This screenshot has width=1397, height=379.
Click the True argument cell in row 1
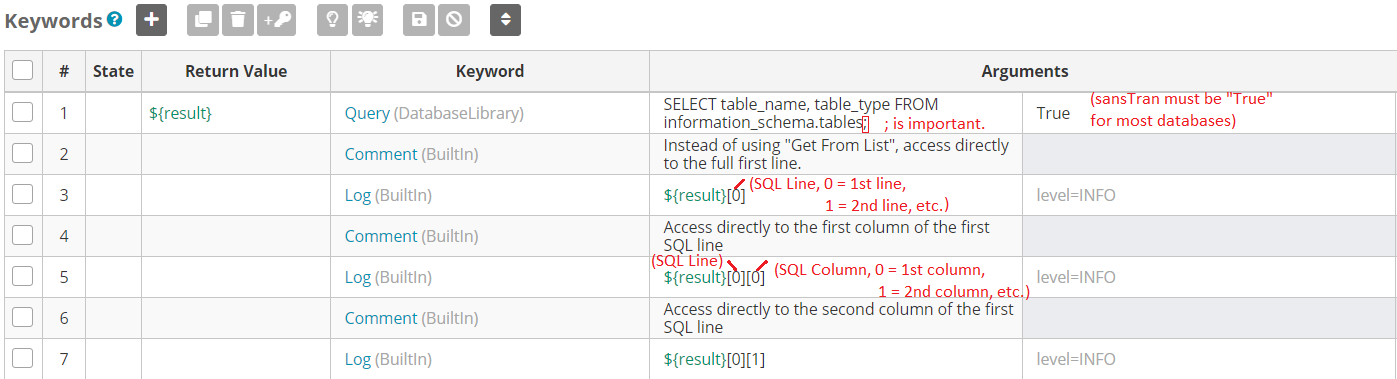1210,113
